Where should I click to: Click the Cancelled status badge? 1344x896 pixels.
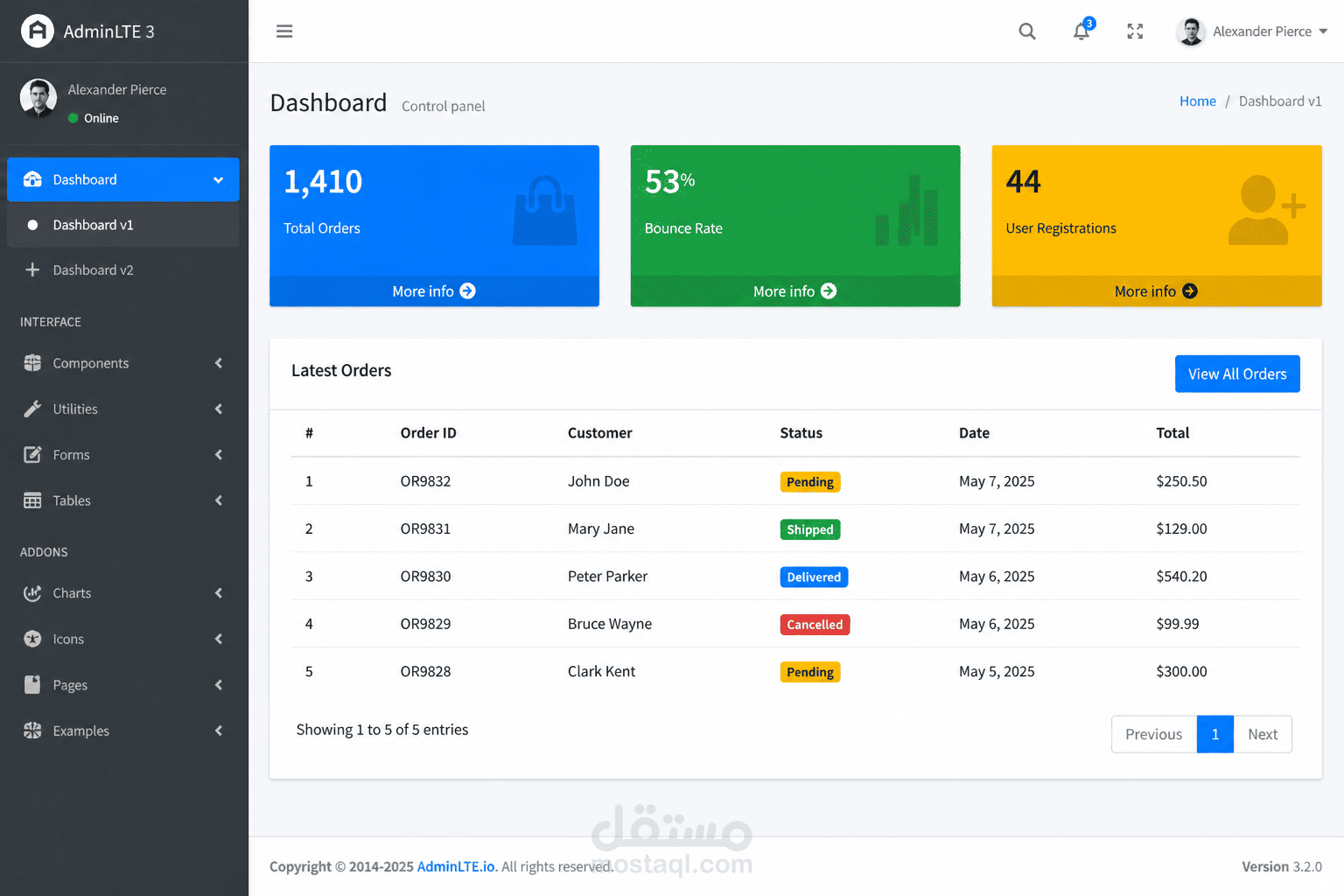[815, 625]
